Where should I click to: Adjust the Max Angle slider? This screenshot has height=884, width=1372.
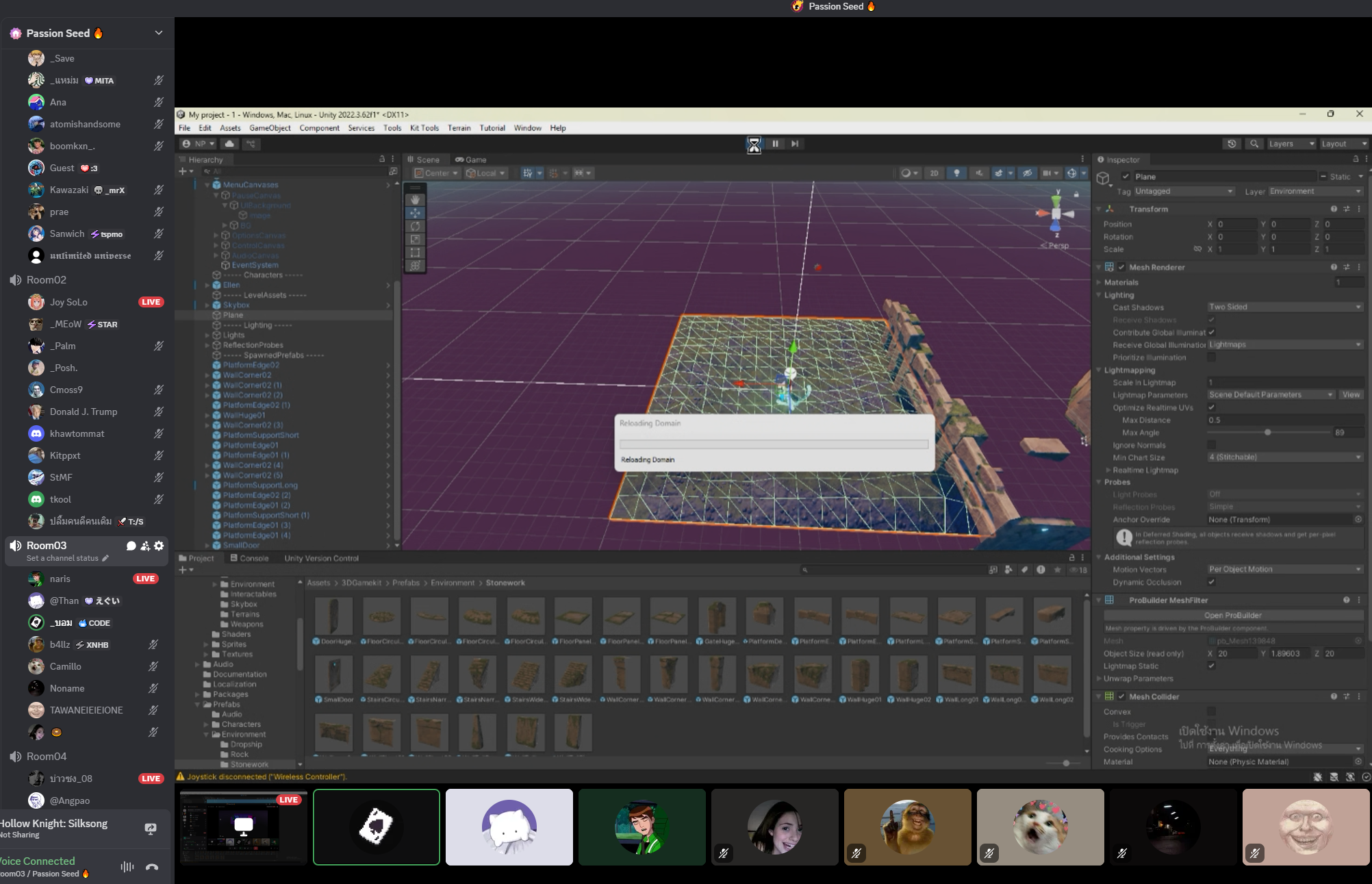coord(1267,433)
